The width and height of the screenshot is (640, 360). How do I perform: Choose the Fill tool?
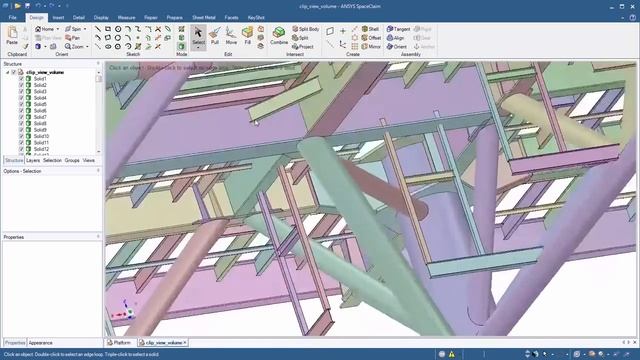tap(247, 35)
